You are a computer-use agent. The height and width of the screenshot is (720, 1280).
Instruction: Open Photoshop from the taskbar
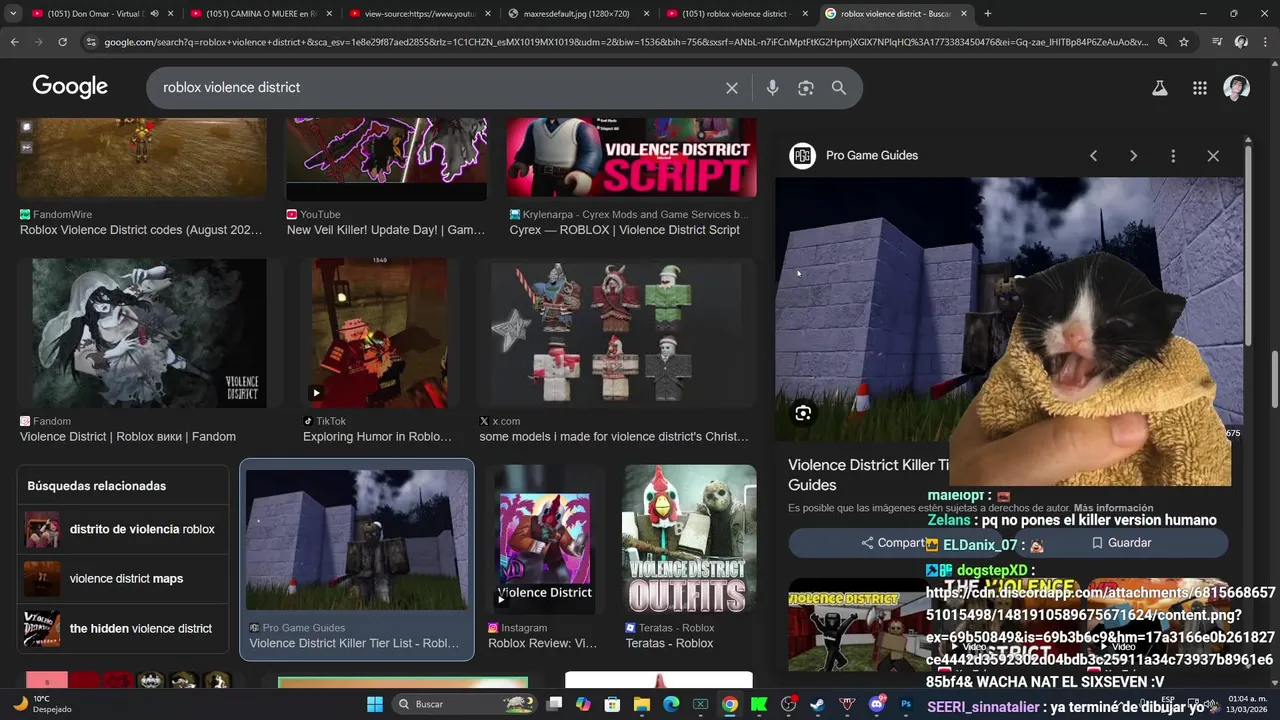tap(906, 704)
